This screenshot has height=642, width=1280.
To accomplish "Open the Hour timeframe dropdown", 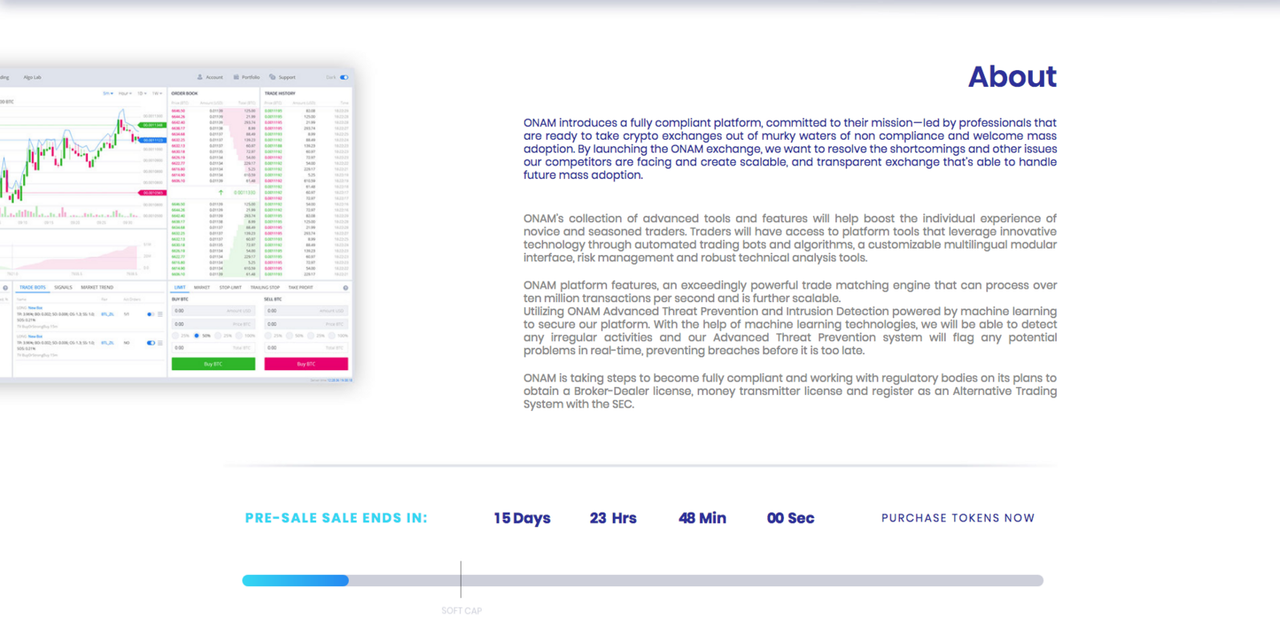I will click(125, 93).
